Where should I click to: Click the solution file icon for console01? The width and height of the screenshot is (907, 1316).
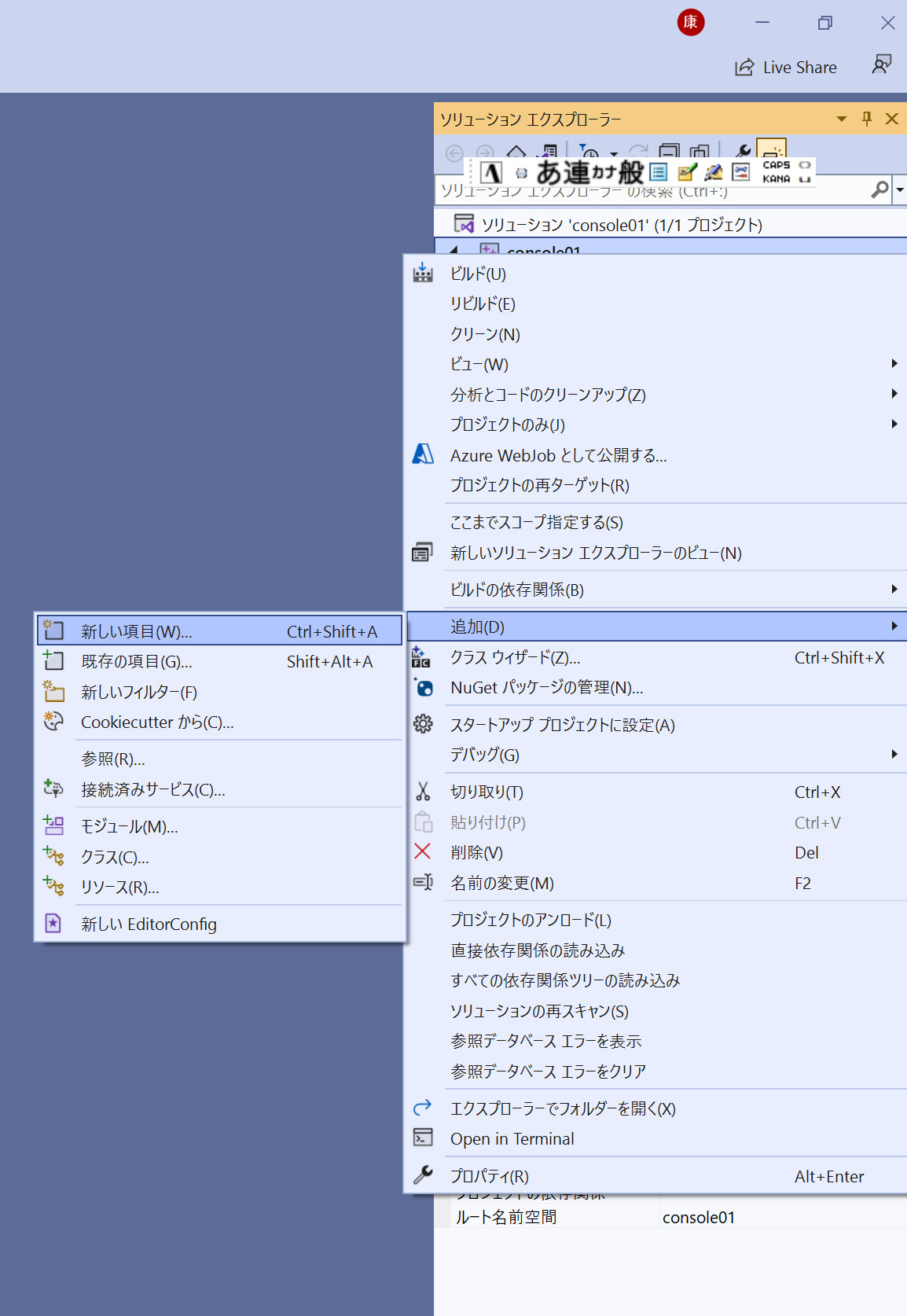tap(465, 224)
